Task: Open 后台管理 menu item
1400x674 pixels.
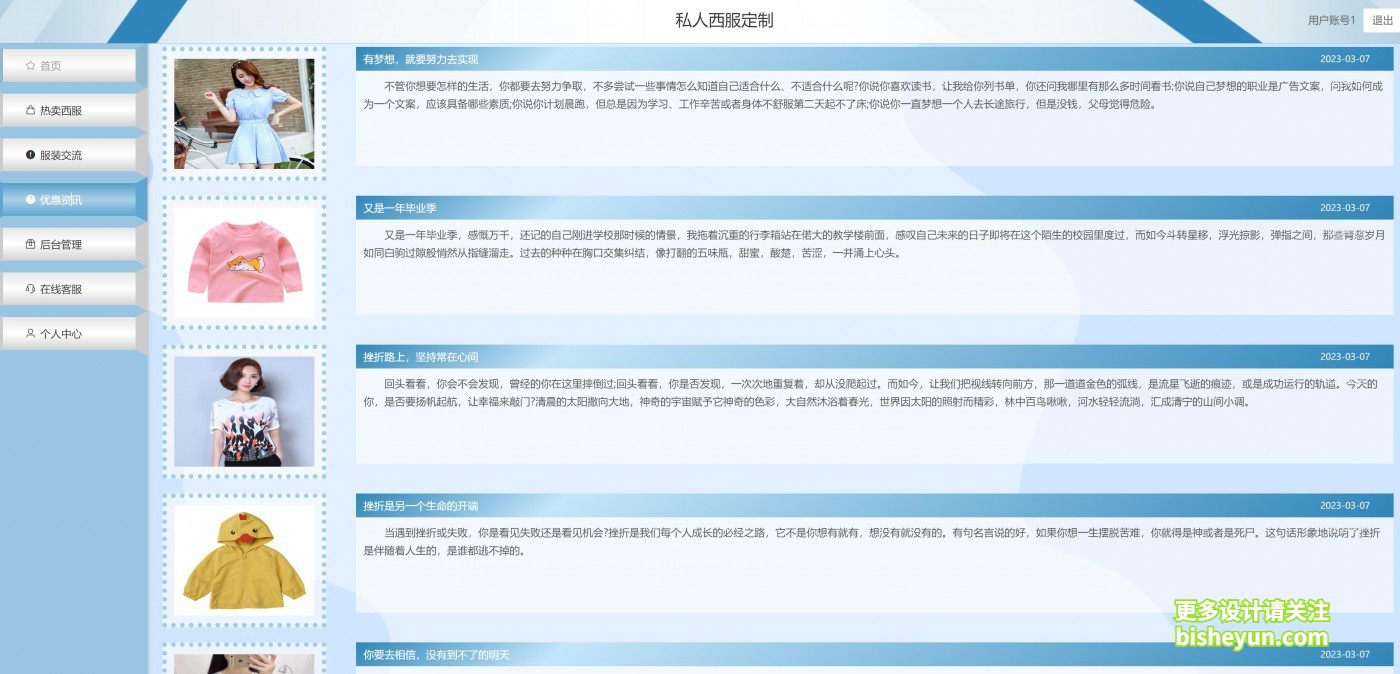Action: coord(68,245)
